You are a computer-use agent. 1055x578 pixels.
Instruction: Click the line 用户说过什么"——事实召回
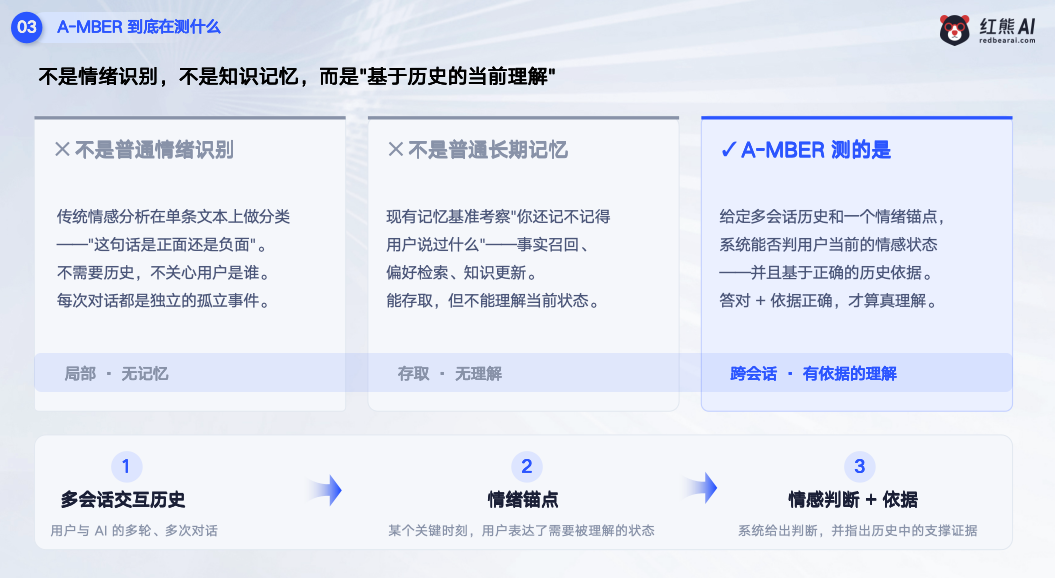pos(488,244)
